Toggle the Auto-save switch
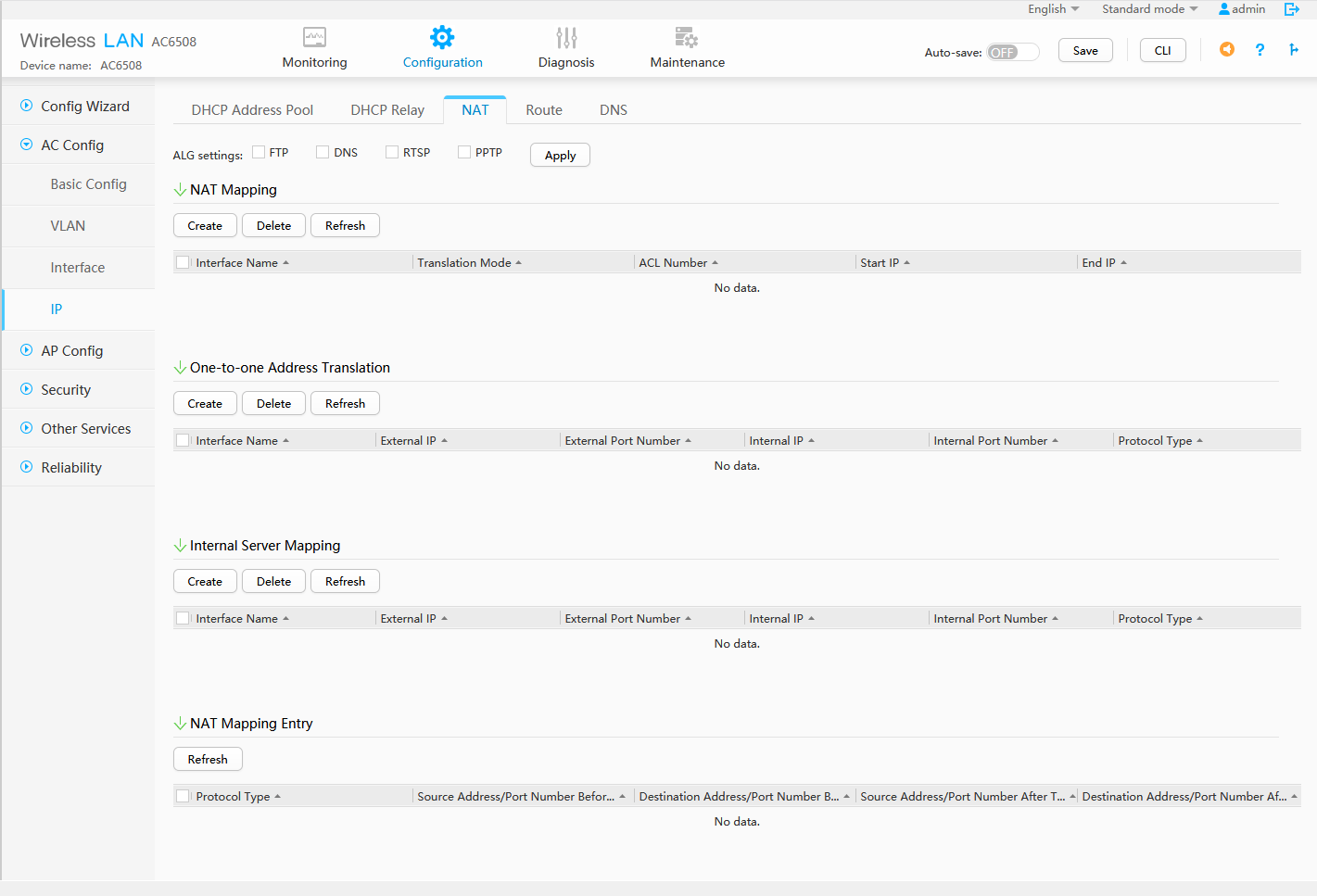This screenshot has height=896, width=1317. tap(1012, 52)
